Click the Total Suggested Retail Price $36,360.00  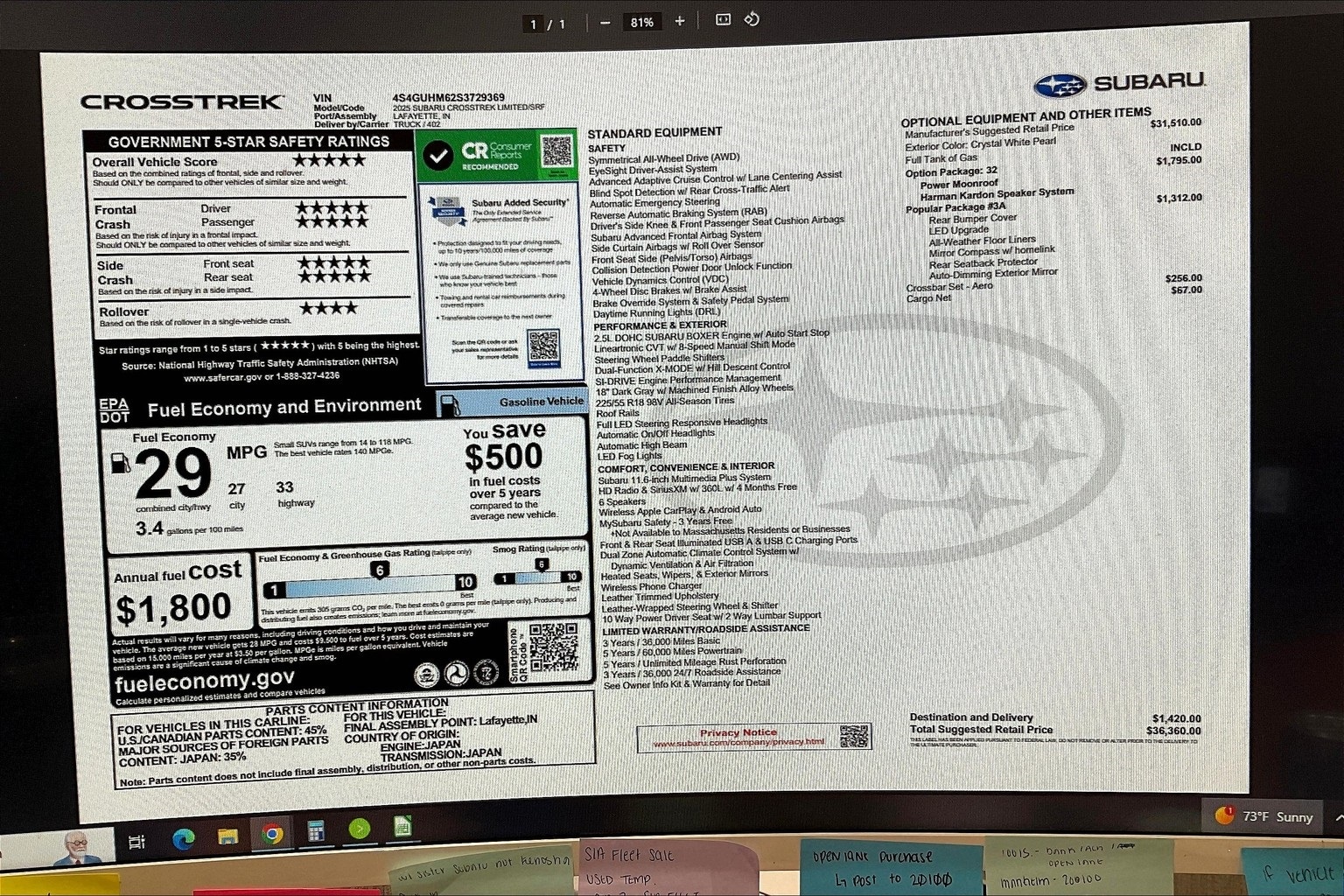pyautogui.click(x=1173, y=731)
